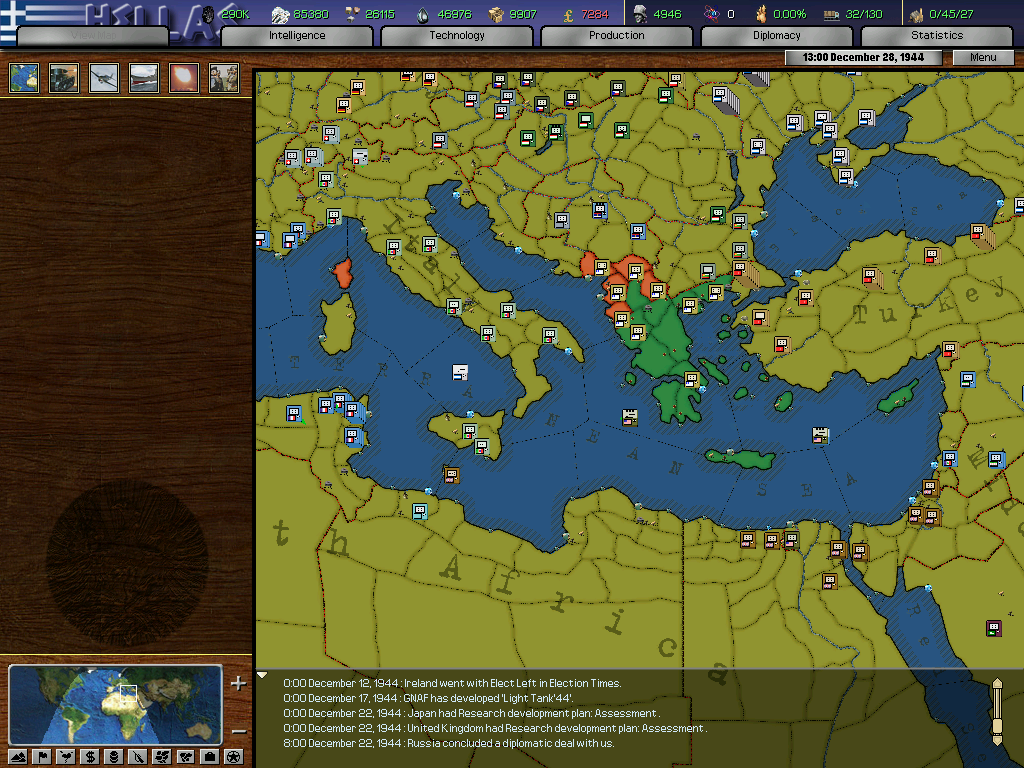
Task: Click the manpower soldier helmet icon
Action: click(641, 14)
